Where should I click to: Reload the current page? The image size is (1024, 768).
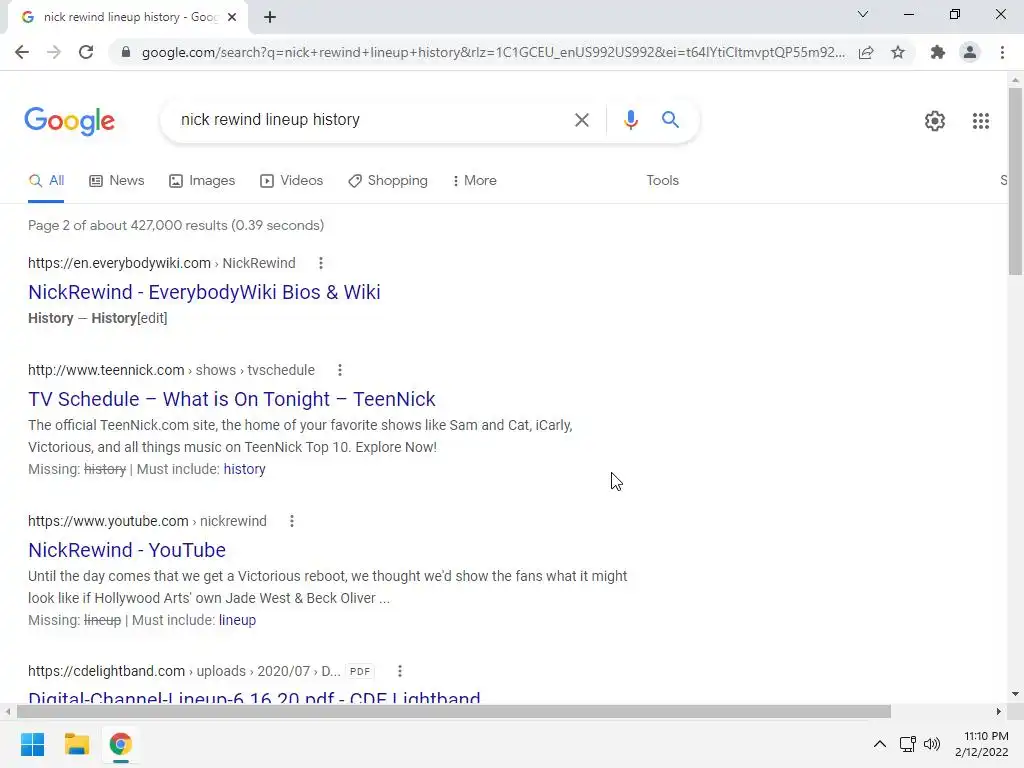pyautogui.click(x=86, y=52)
